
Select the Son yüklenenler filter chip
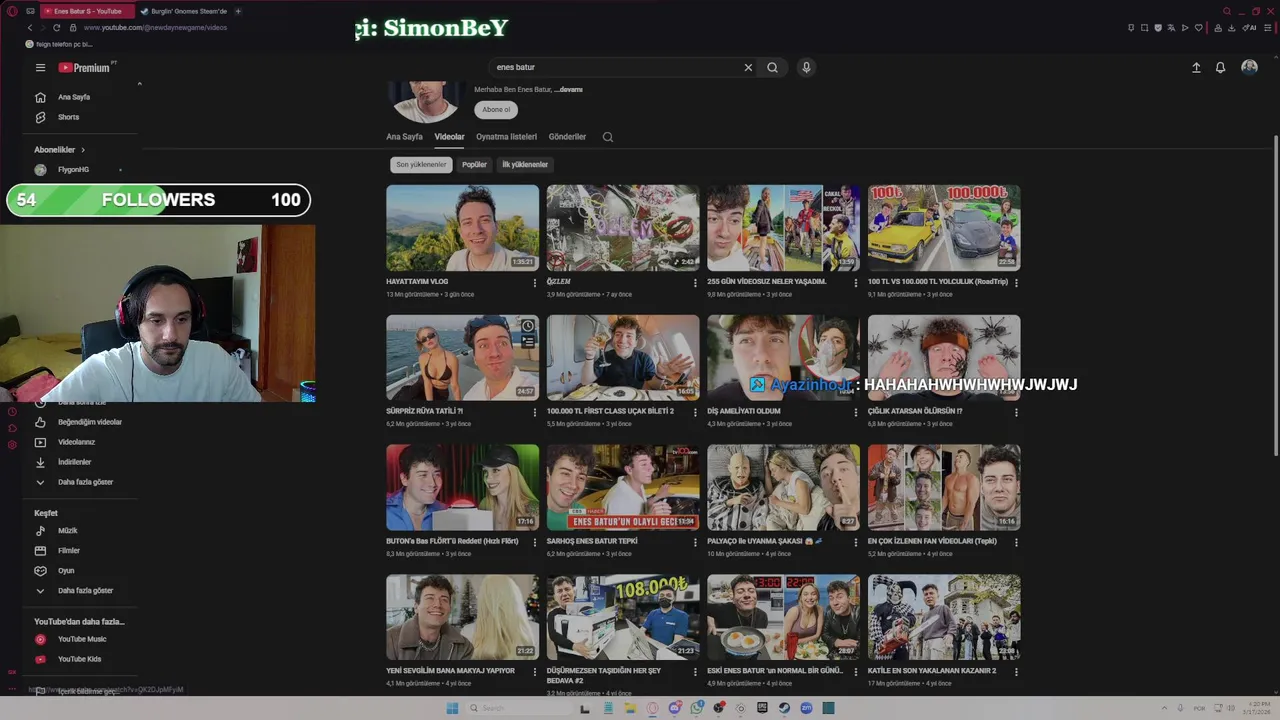[421, 165]
